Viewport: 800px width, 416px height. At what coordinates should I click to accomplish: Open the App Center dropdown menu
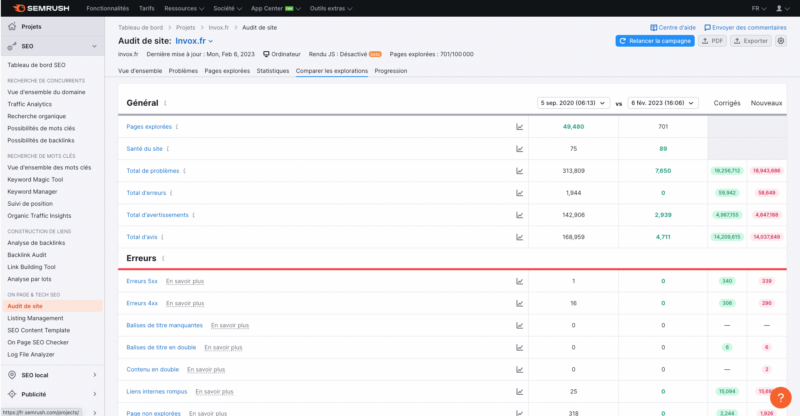point(276,8)
